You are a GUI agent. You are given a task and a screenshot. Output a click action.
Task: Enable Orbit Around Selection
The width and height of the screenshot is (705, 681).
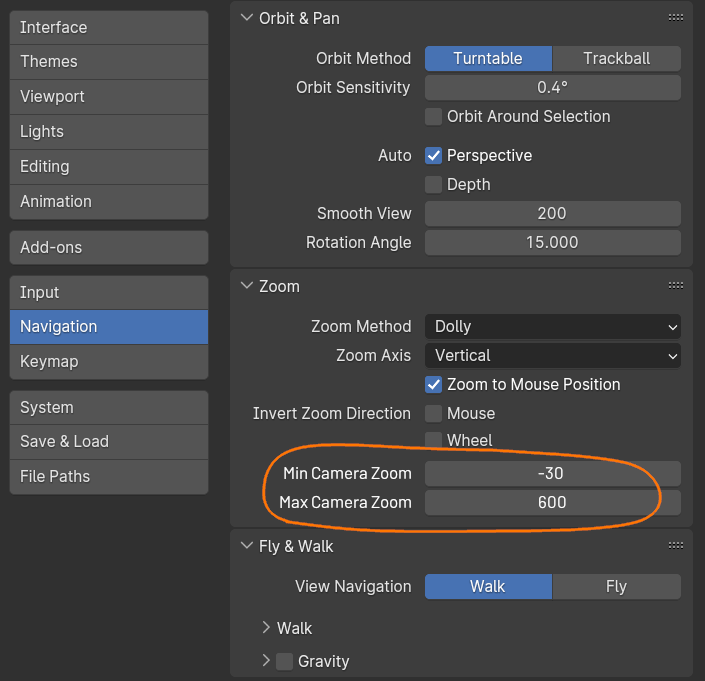[x=433, y=117]
